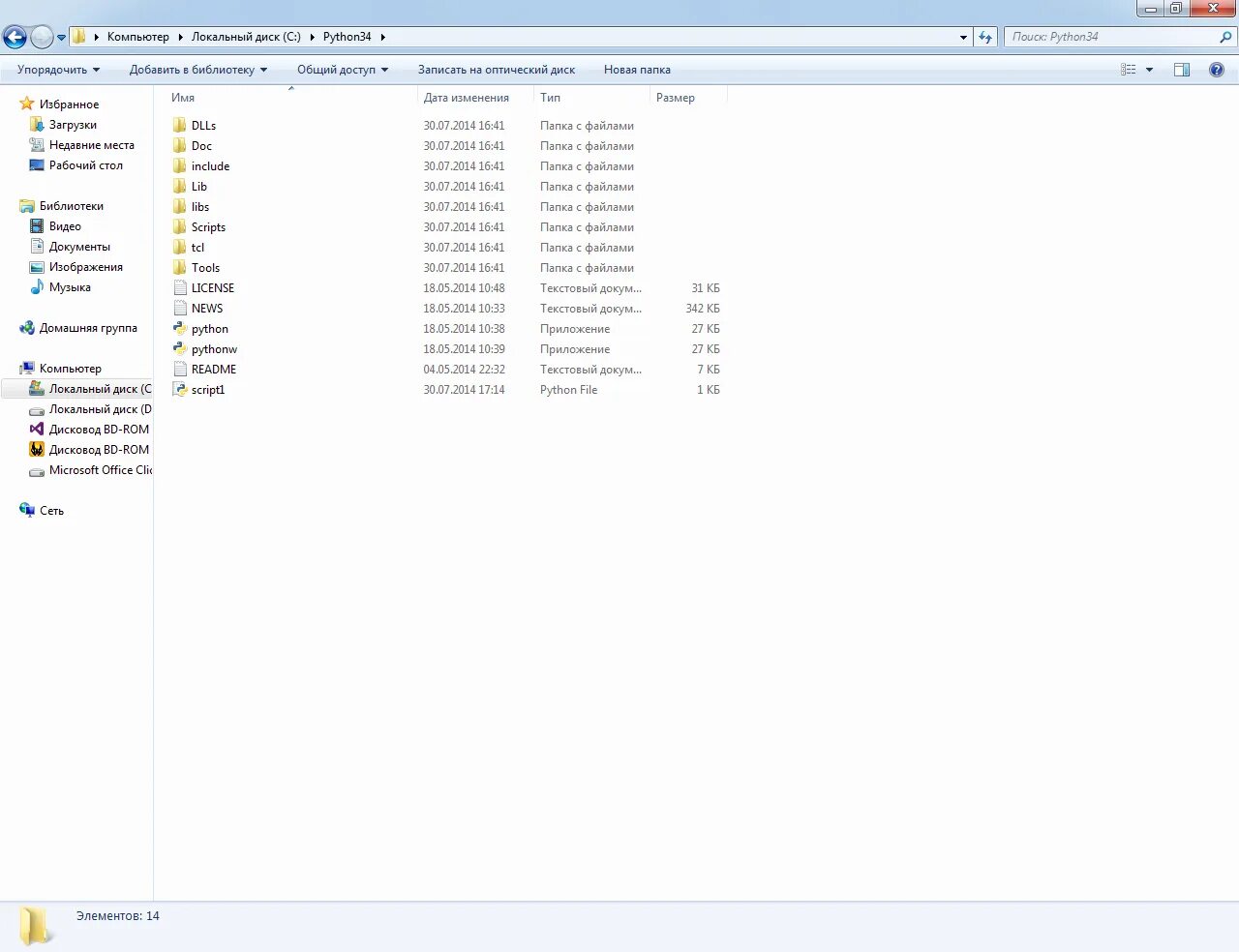This screenshot has width=1239, height=952.
Task: Select the NEWS text file
Action: click(207, 309)
